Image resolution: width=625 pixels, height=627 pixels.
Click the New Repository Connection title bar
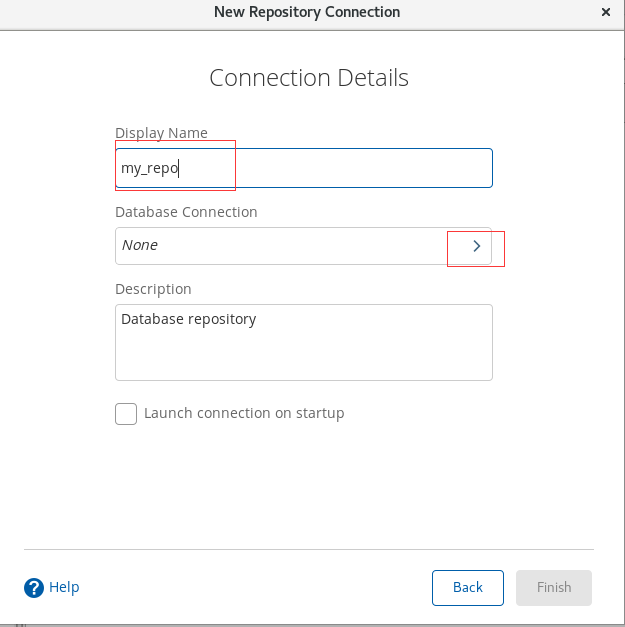coord(307,12)
